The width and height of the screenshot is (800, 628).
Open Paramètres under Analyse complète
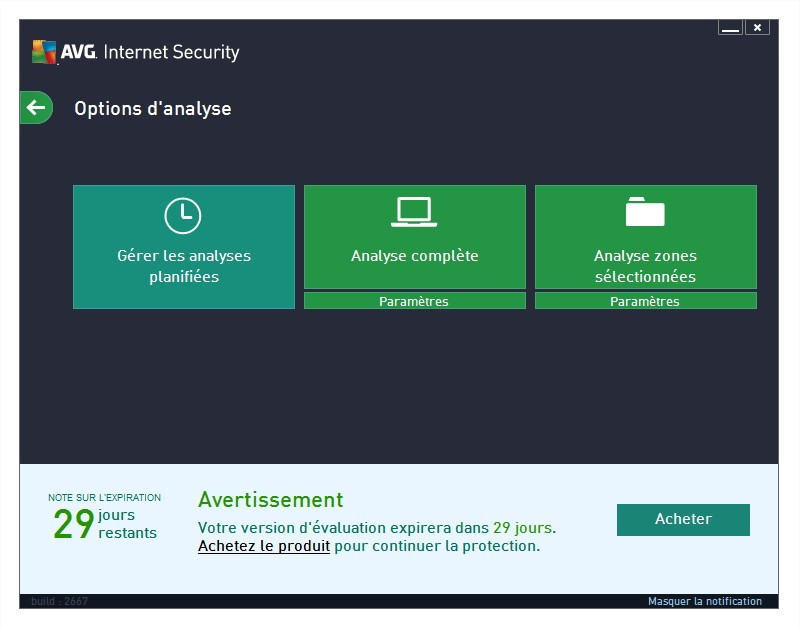click(414, 301)
